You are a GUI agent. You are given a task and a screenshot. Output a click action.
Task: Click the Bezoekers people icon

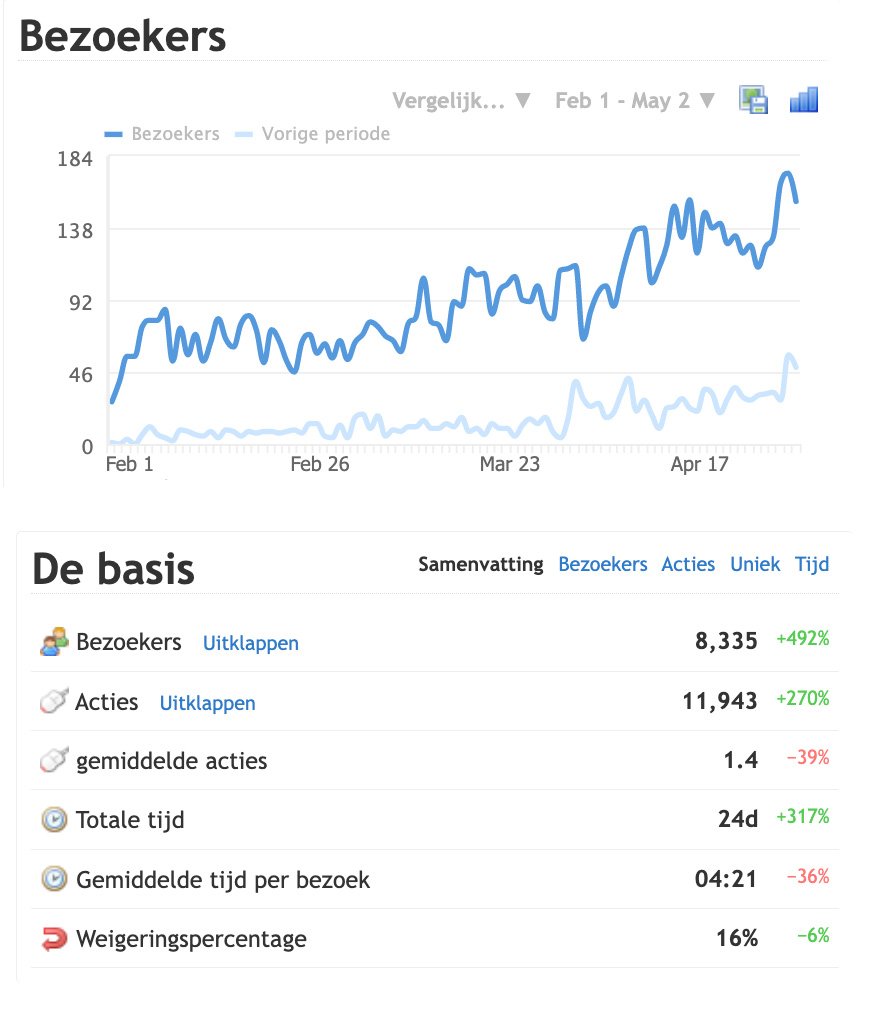tap(54, 642)
